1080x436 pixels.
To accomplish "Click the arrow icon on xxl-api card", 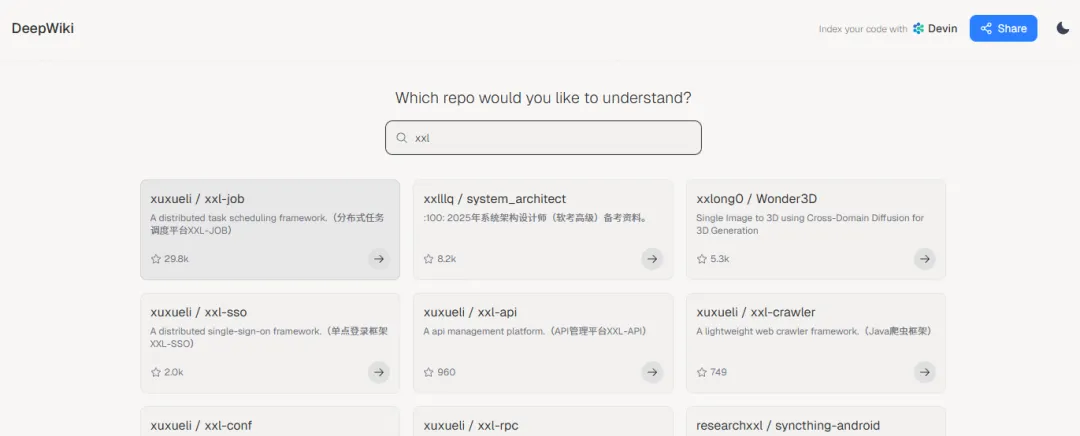I will (652, 372).
